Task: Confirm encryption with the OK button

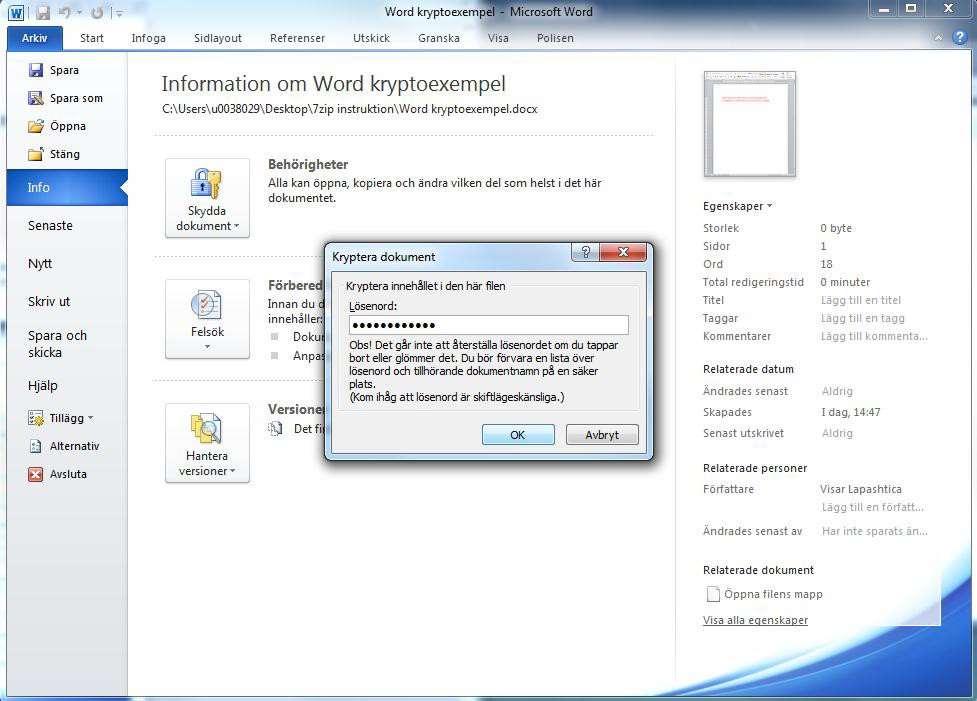Action: click(x=518, y=435)
